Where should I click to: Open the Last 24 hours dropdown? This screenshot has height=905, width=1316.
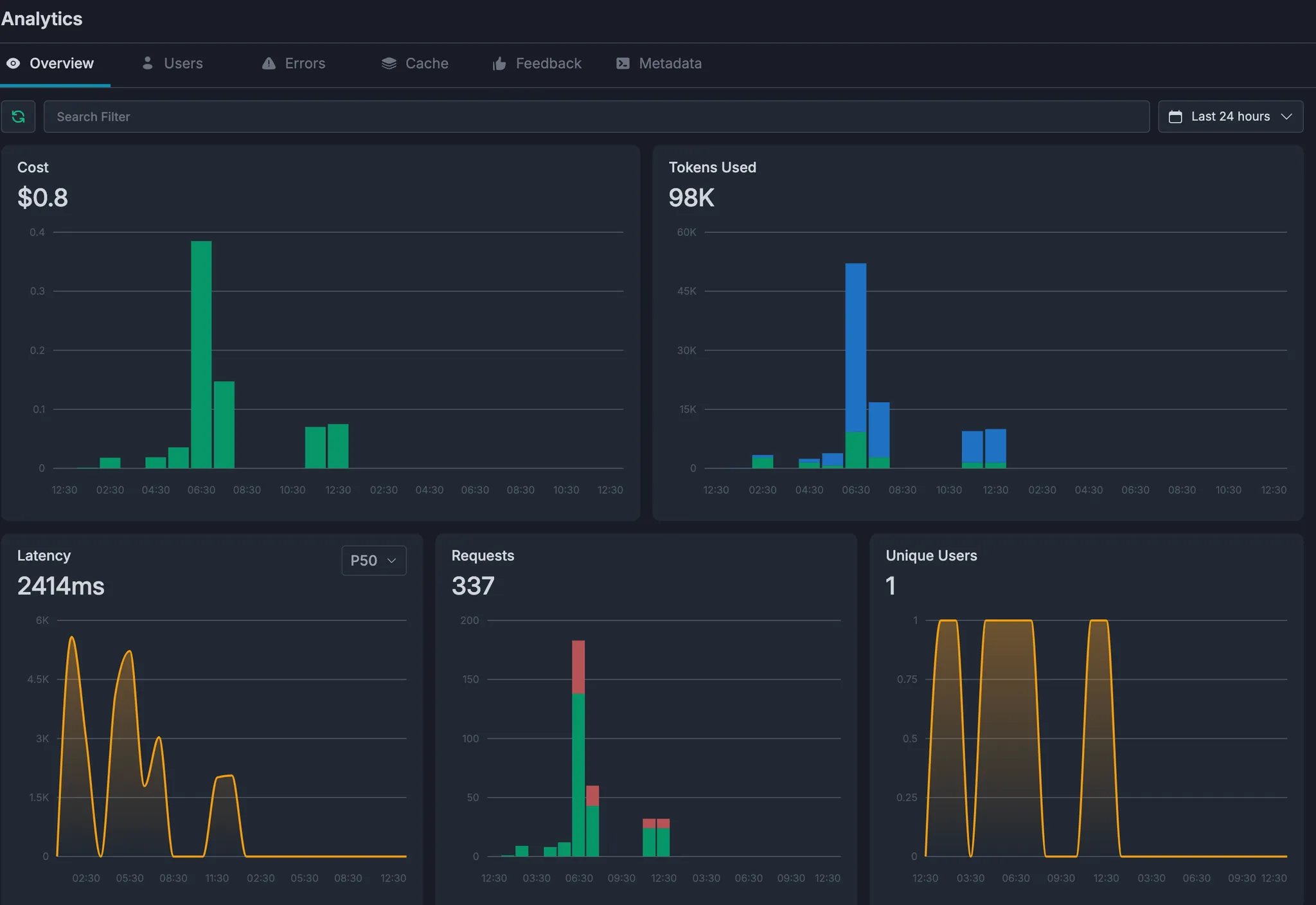[1230, 117]
